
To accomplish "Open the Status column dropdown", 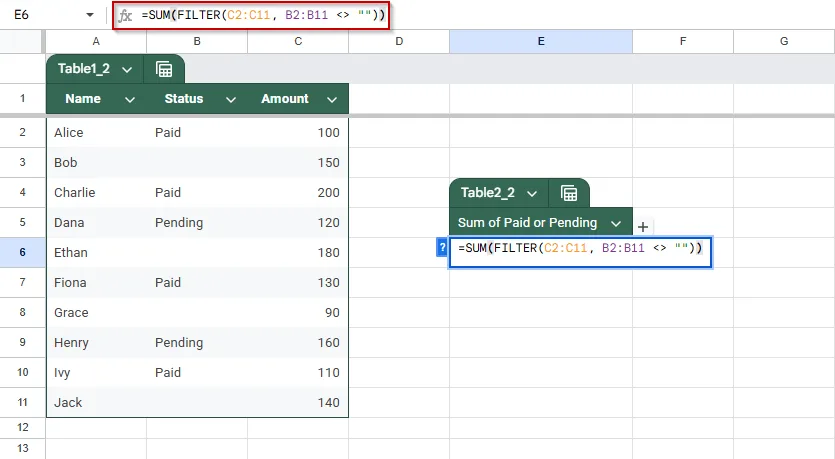I will pos(231,100).
